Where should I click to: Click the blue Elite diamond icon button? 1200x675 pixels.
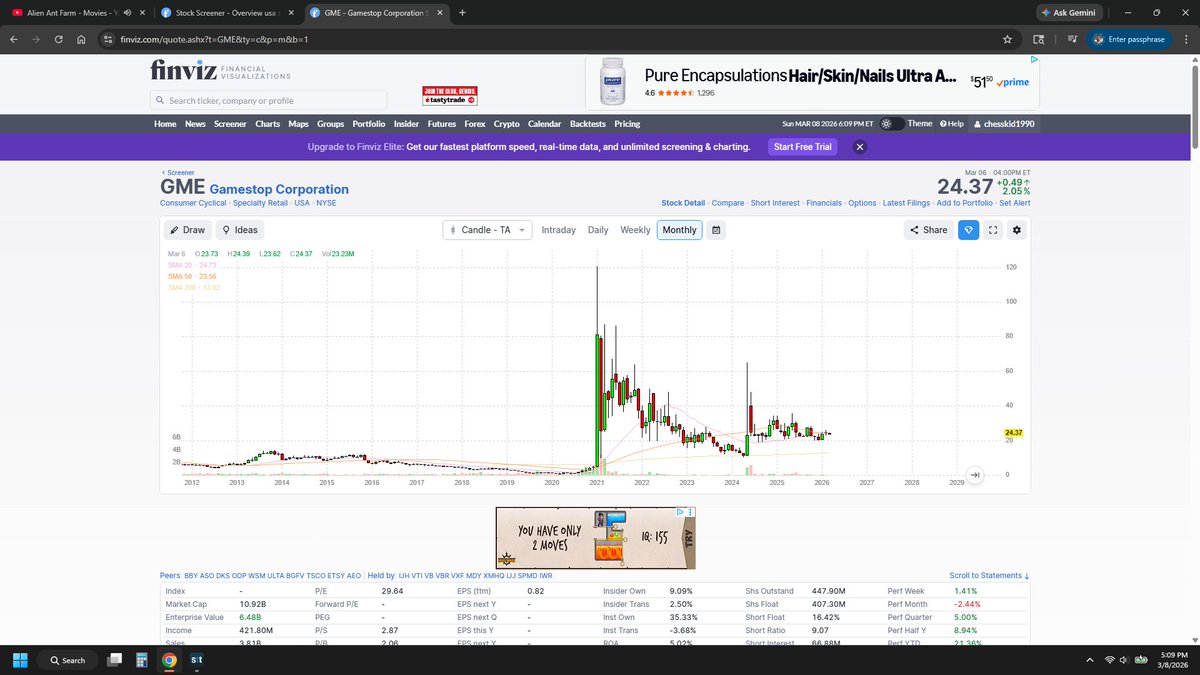tap(968, 229)
